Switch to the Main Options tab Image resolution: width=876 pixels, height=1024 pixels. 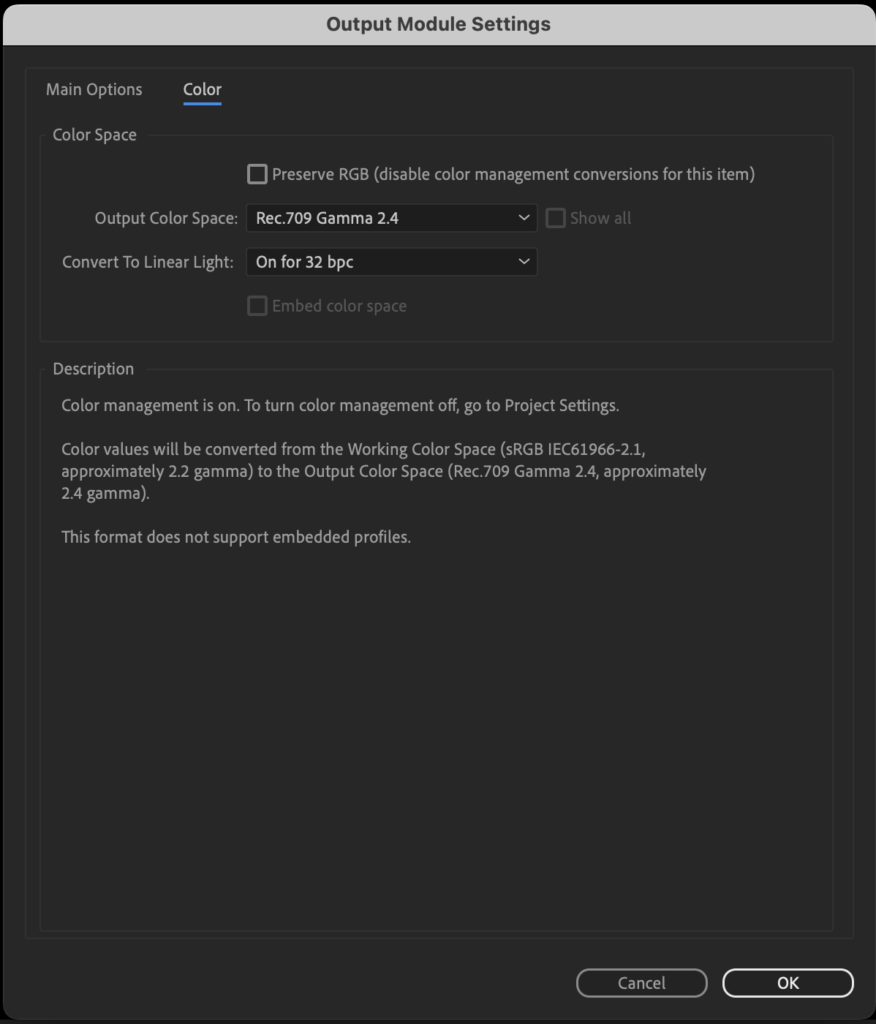coord(94,89)
